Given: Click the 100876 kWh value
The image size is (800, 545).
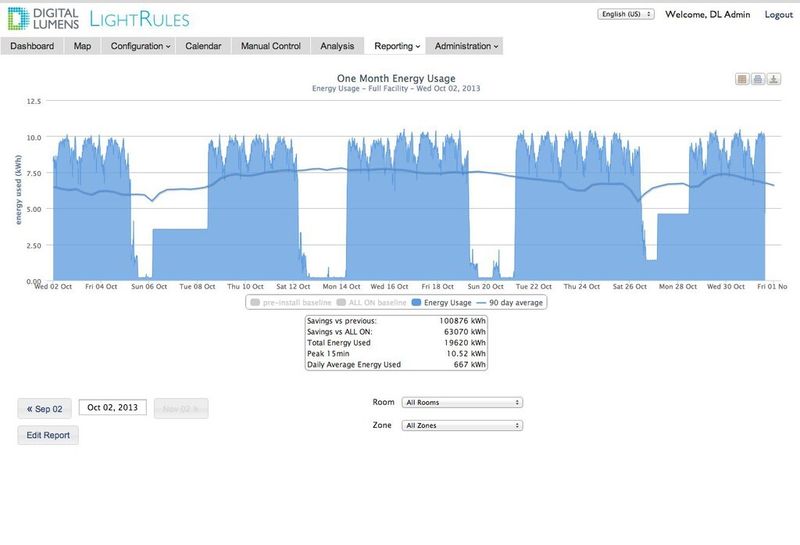Looking at the screenshot, I should click(462, 321).
